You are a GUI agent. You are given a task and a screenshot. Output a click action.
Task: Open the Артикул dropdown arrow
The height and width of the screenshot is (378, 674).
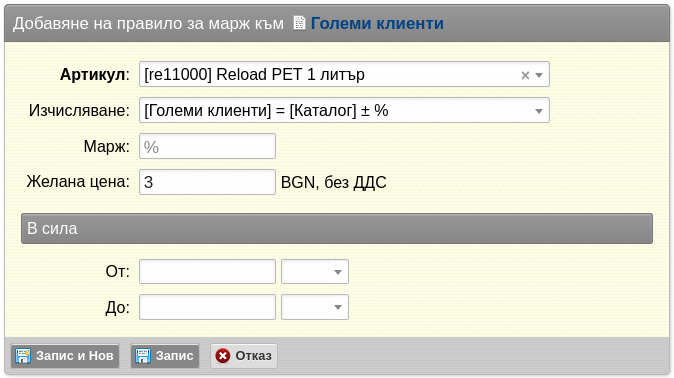(x=539, y=75)
